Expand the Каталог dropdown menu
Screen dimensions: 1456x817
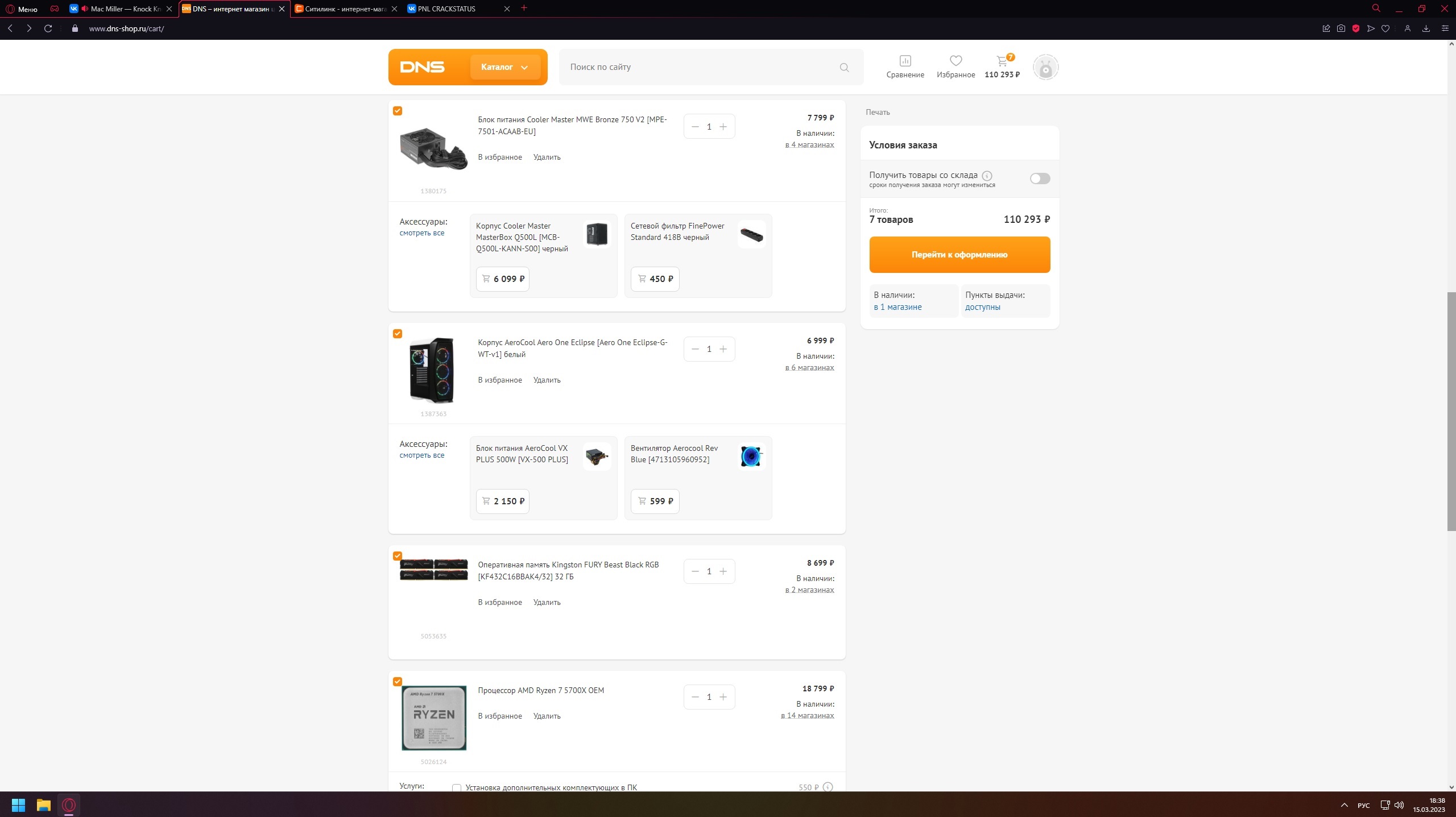point(504,67)
